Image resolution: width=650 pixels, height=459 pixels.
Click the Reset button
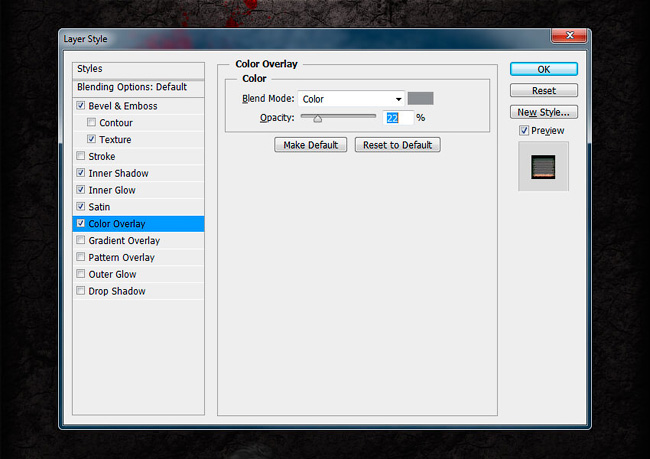(544, 90)
